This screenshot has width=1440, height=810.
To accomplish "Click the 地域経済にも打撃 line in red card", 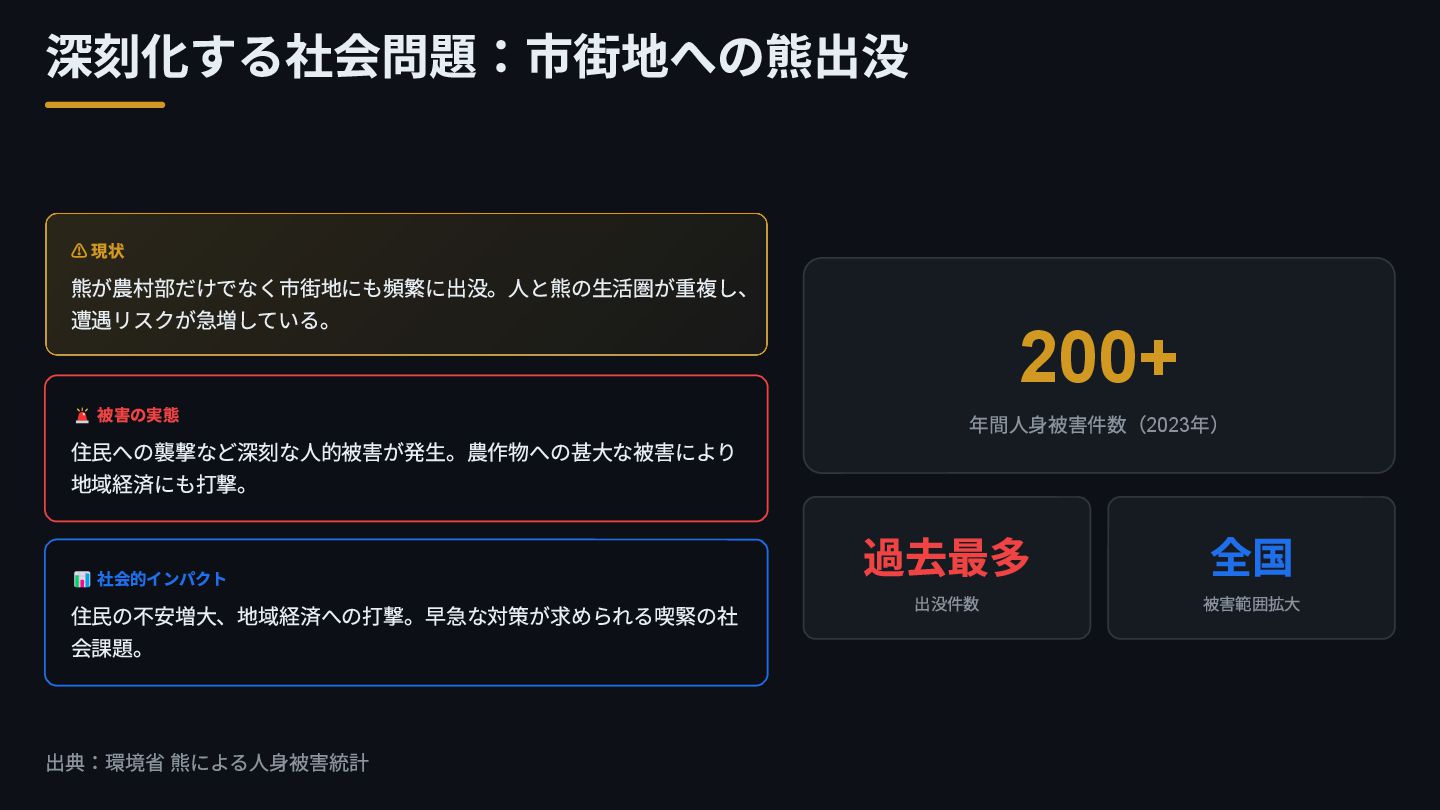I will (160, 485).
